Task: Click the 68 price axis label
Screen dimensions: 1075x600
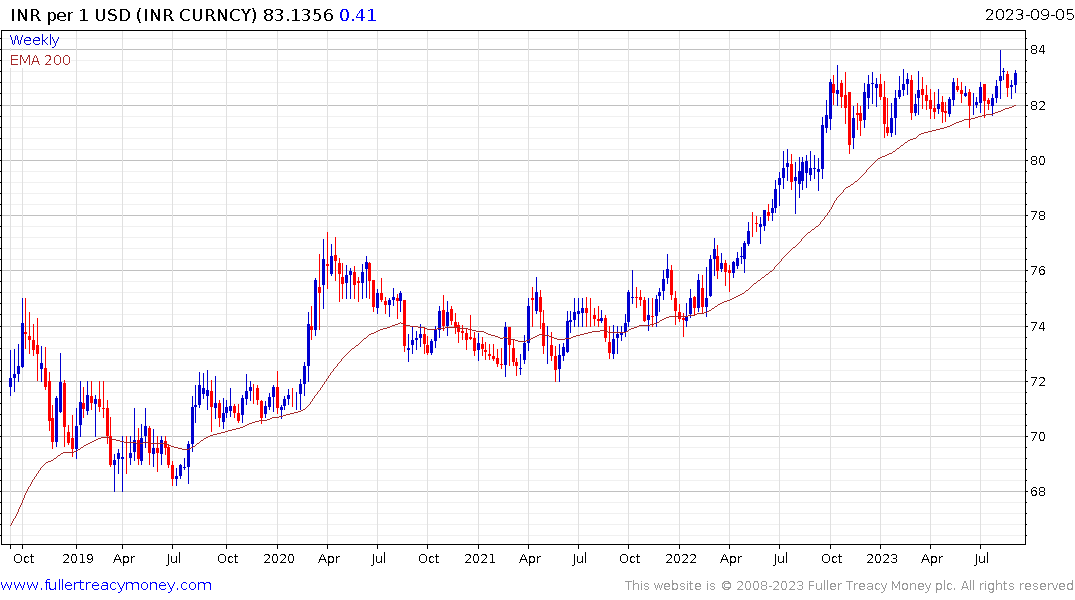Action: point(1037,492)
